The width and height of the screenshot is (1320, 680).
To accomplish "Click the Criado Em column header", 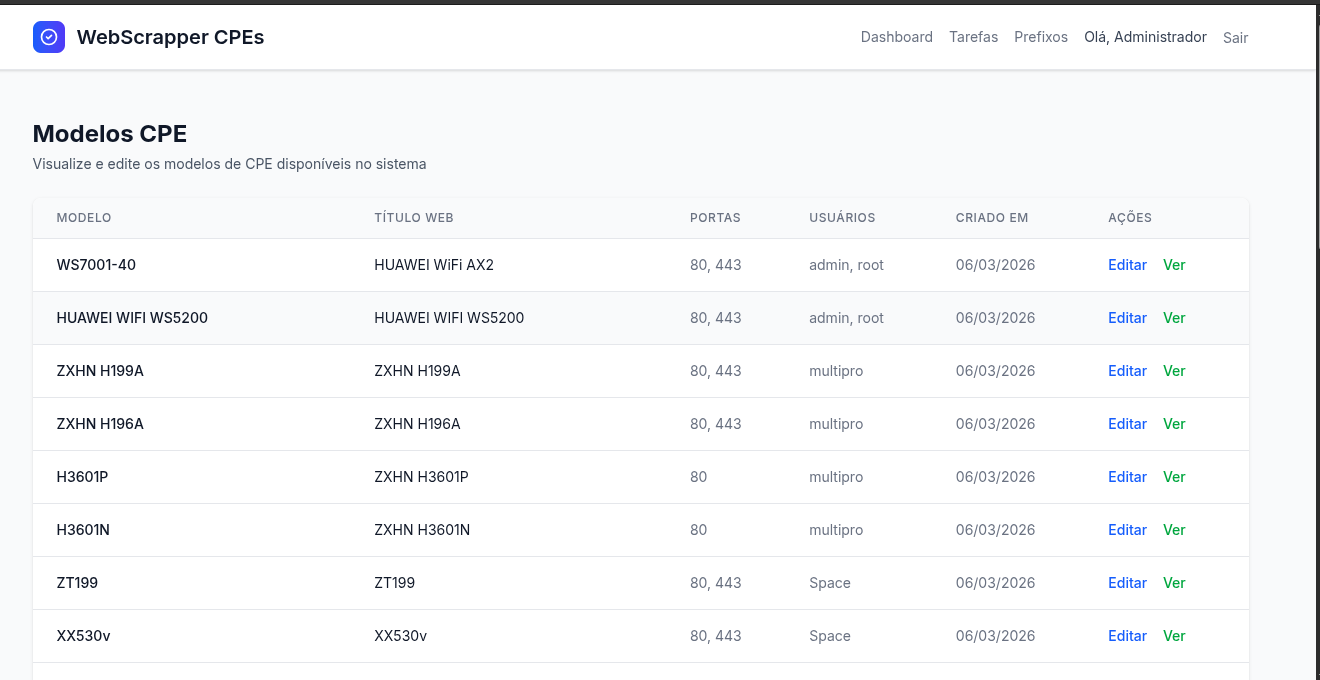I will pyautogui.click(x=991, y=218).
